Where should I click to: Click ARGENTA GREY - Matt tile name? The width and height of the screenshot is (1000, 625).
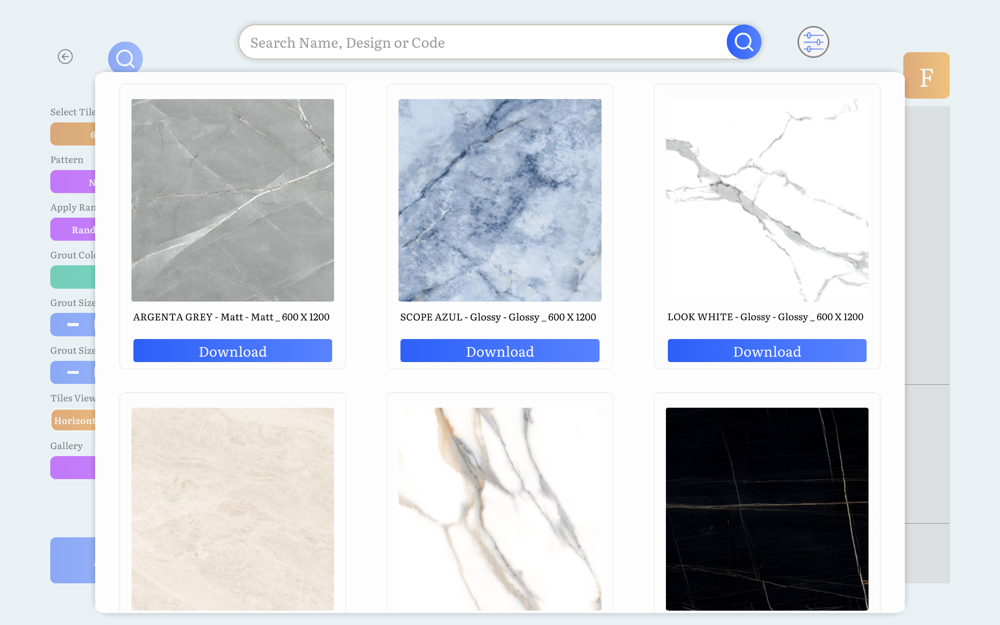(x=232, y=317)
